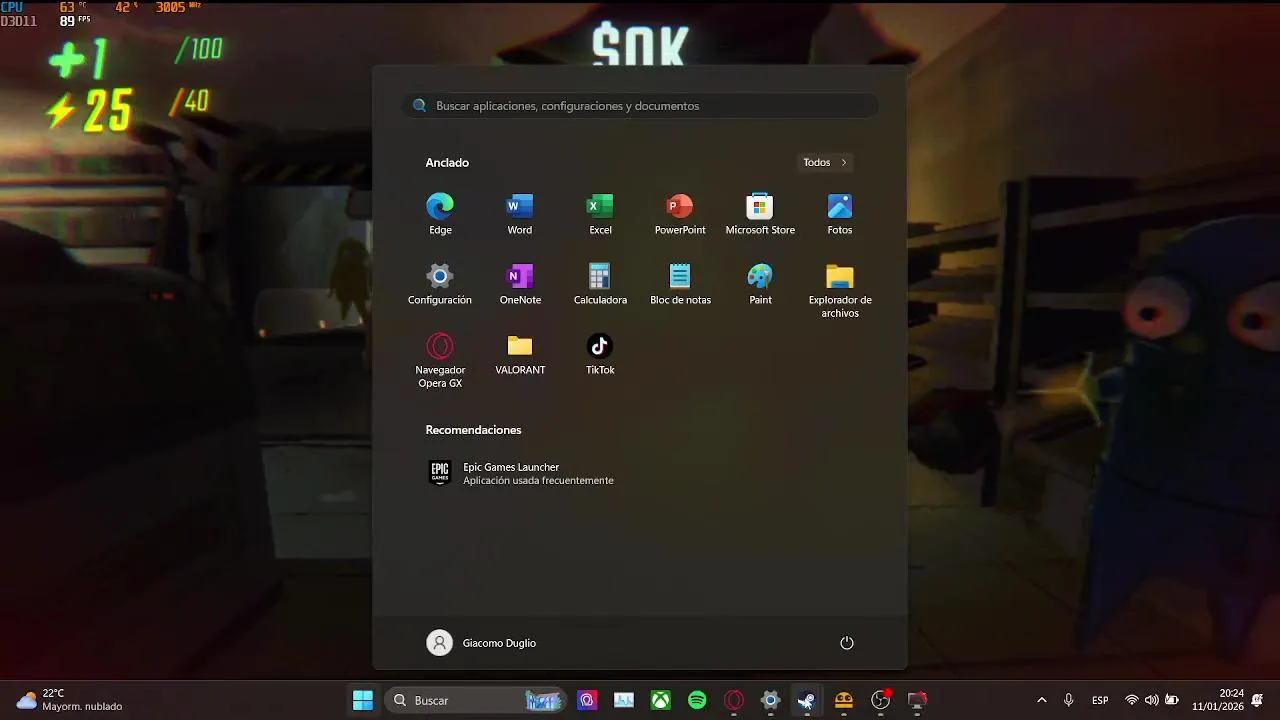Image resolution: width=1280 pixels, height=720 pixels.
Task: Open the notification bell icon
Action: (x=1258, y=700)
